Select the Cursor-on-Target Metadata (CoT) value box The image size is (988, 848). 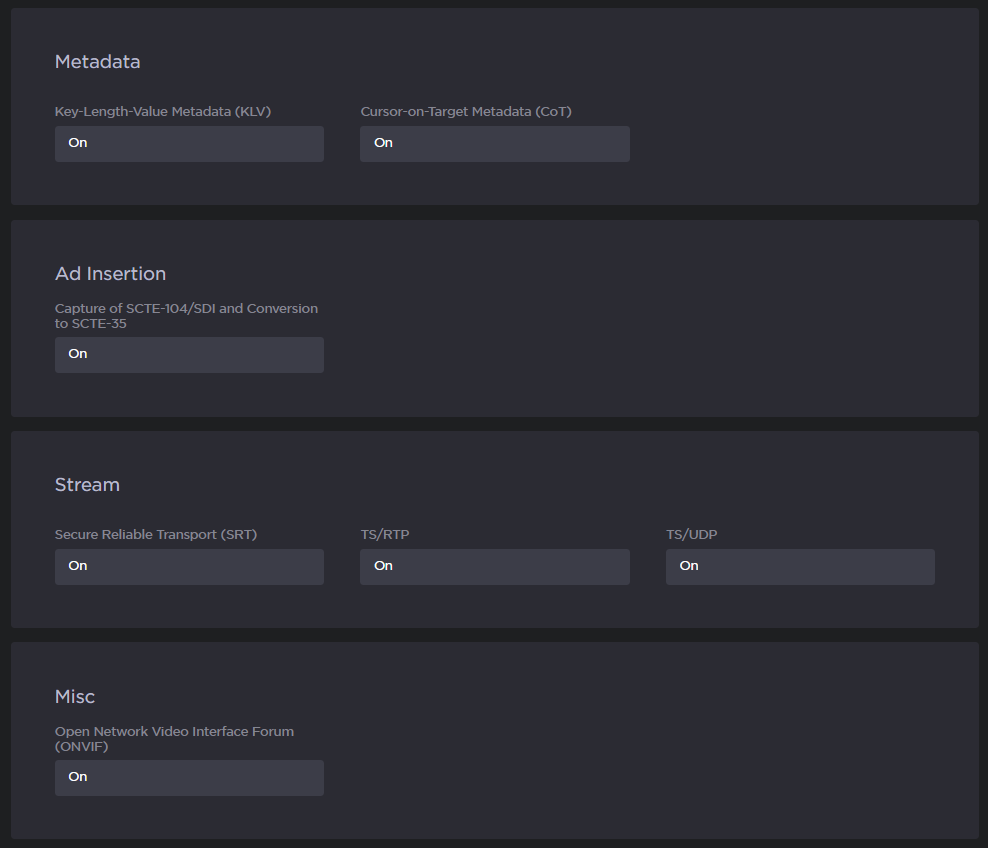coord(494,143)
